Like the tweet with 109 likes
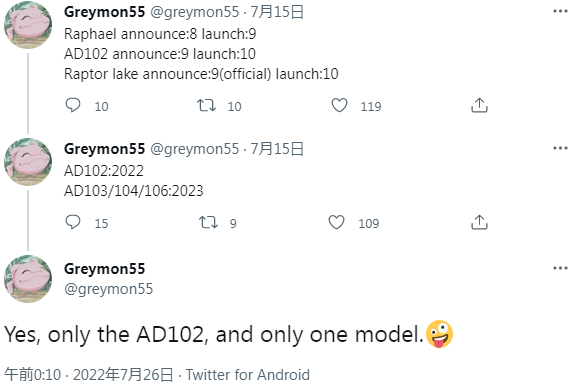 coord(336,222)
